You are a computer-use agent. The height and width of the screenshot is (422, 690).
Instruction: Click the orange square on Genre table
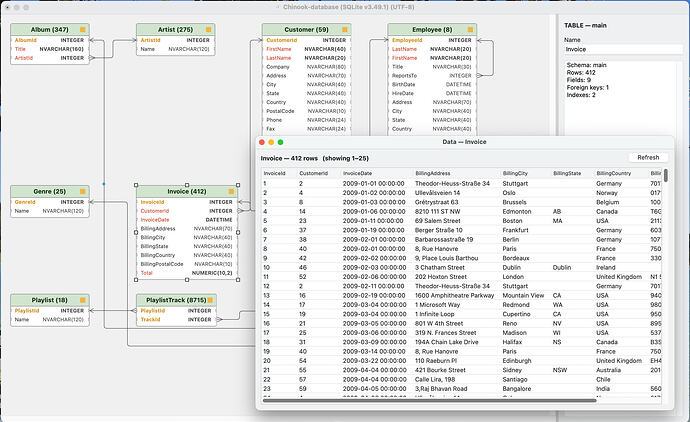coord(83,191)
